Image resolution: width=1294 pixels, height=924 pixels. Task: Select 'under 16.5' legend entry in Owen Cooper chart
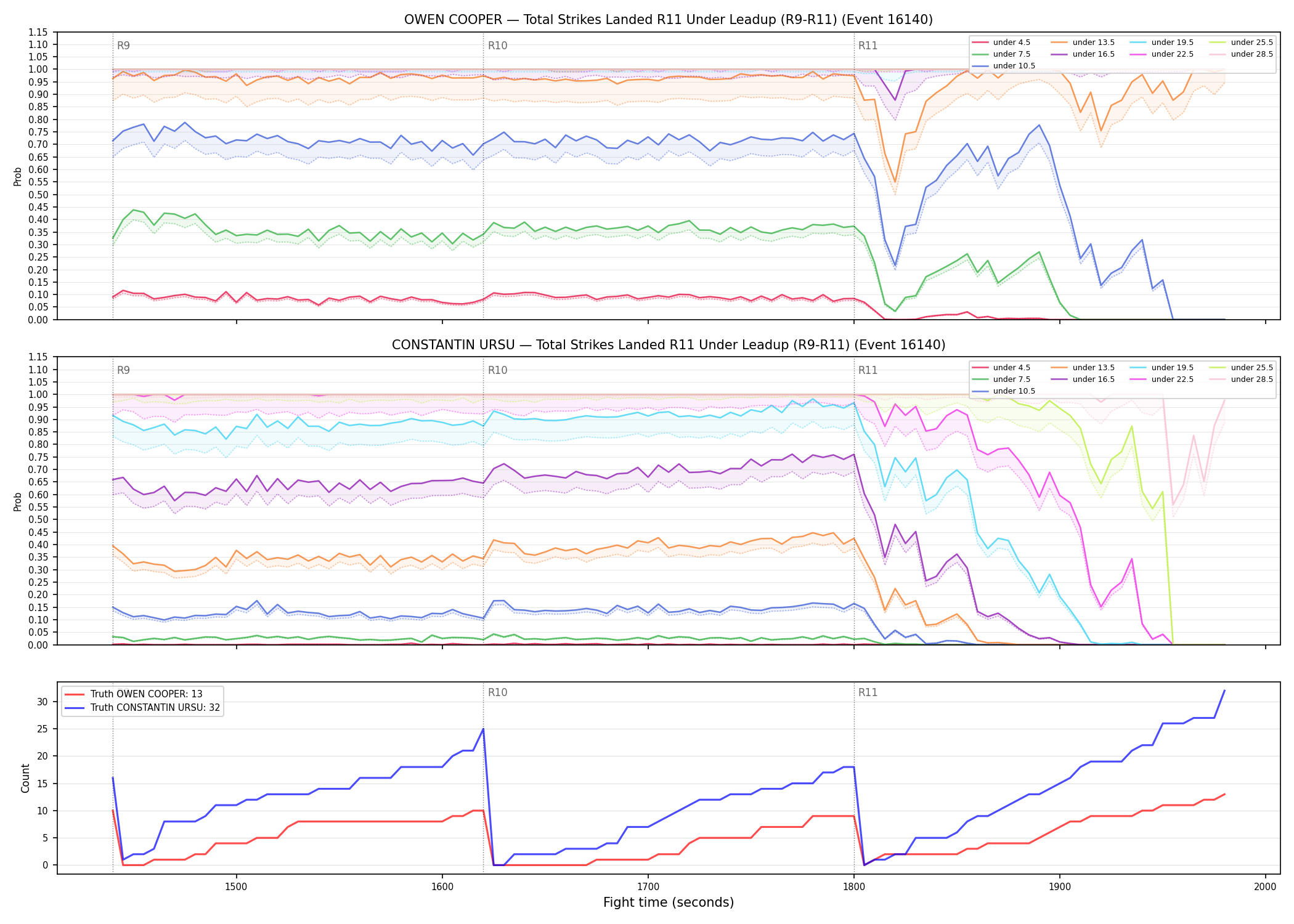point(1083,54)
